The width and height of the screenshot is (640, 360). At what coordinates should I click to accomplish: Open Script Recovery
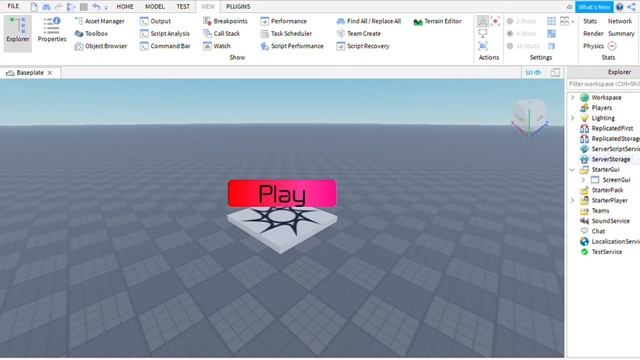coord(362,46)
